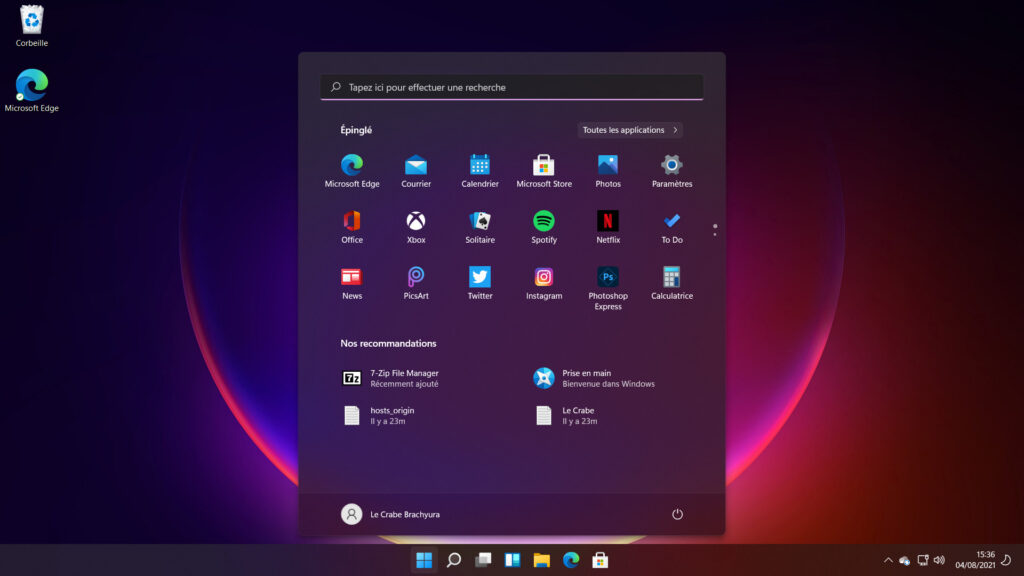
Task: Open notifications moon icon in tray
Action: tap(1006, 560)
